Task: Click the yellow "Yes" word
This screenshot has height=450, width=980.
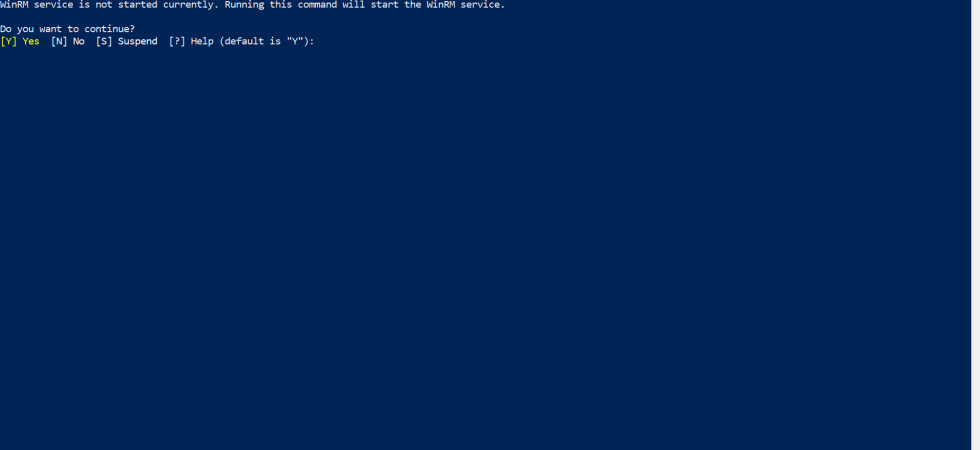Action: (x=31, y=41)
